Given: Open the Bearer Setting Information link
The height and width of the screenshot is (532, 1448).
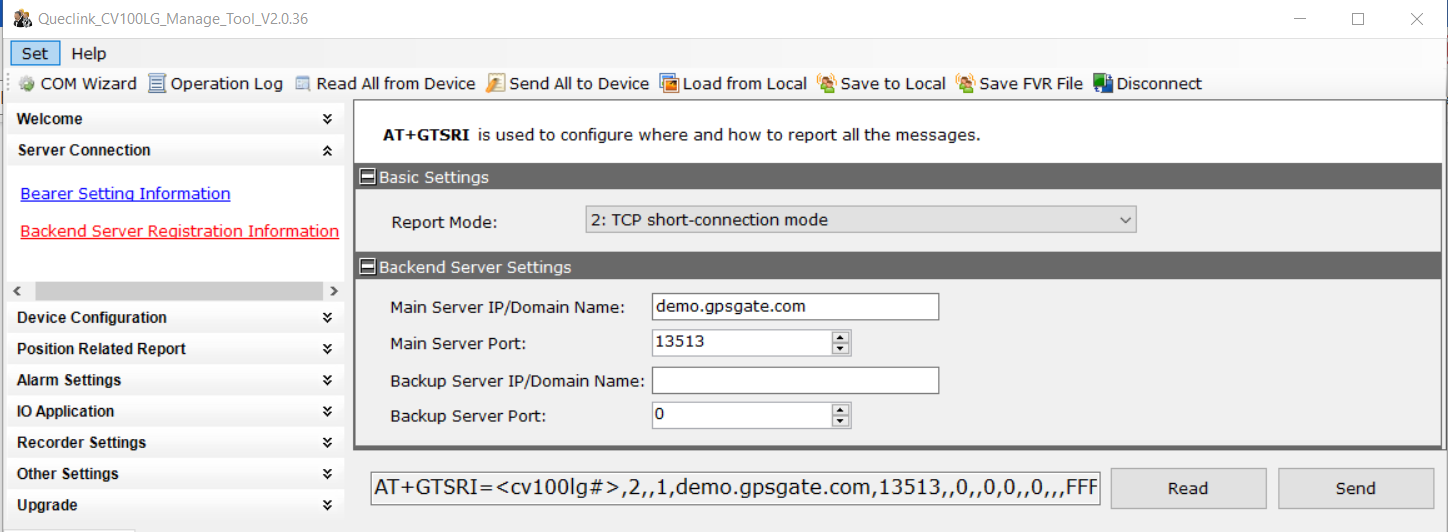Looking at the screenshot, I should coord(125,194).
